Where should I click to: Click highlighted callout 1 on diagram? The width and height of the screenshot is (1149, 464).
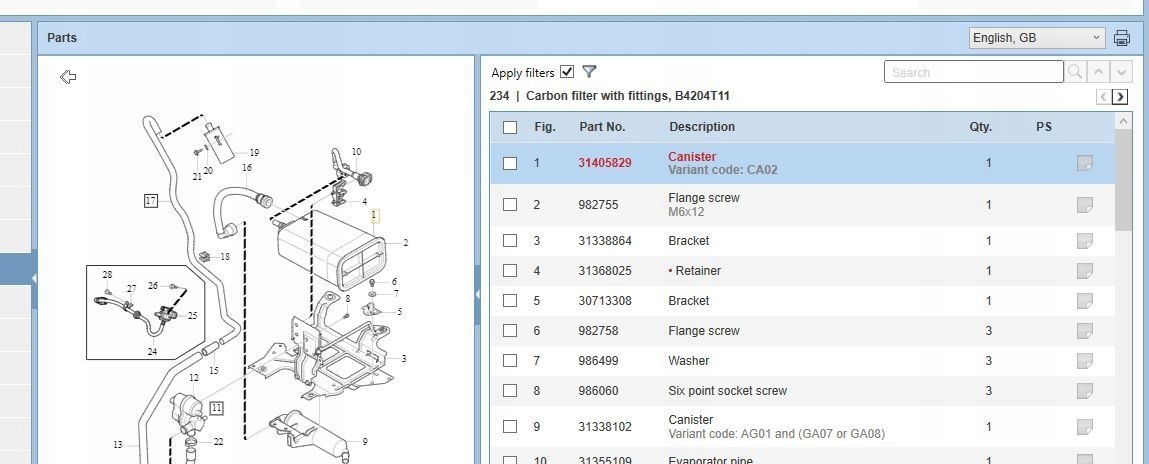[374, 216]
